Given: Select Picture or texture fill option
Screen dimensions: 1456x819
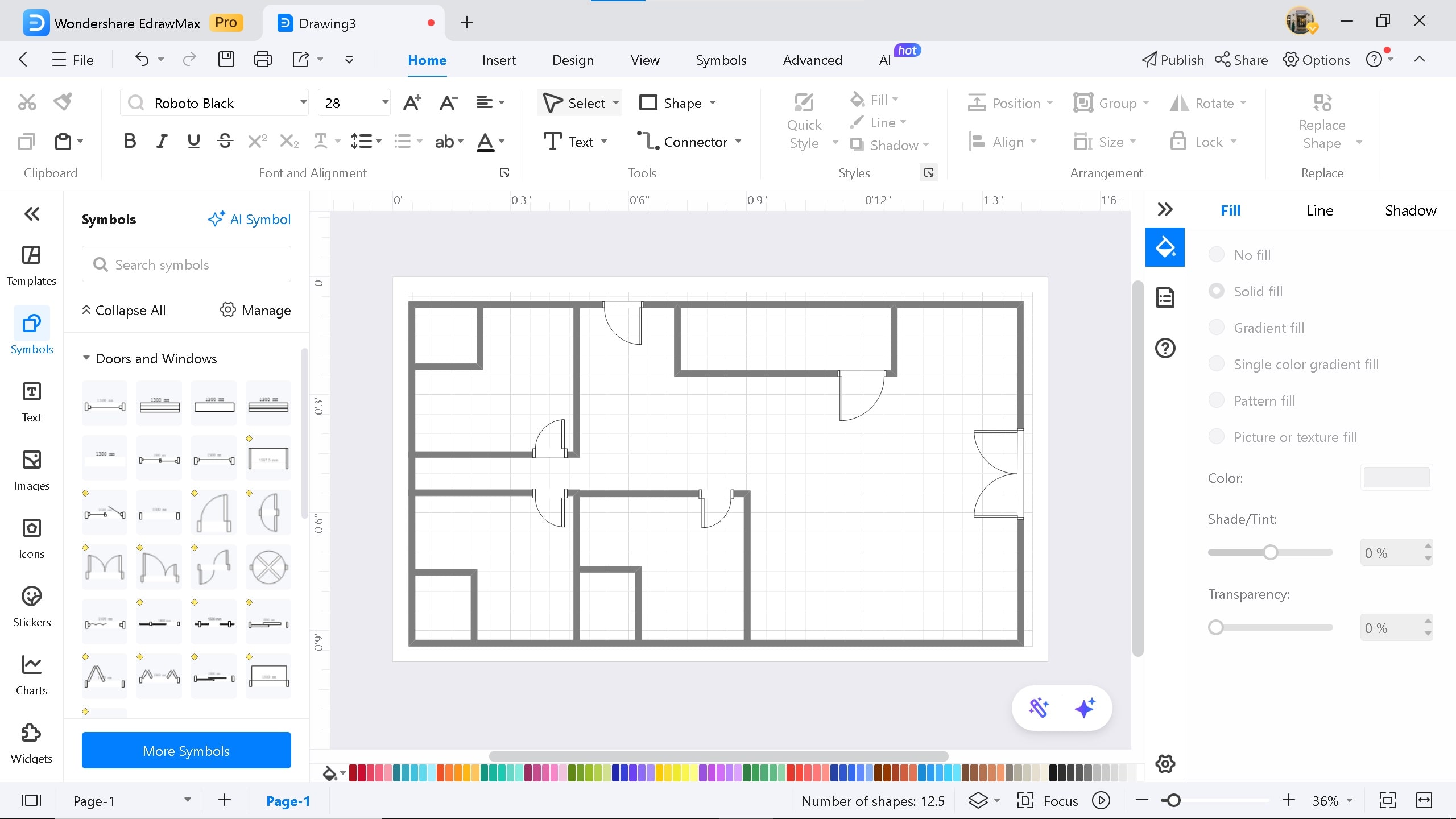Looking at the screenshot, I should pyautogui.click(x=1216, y=436).
